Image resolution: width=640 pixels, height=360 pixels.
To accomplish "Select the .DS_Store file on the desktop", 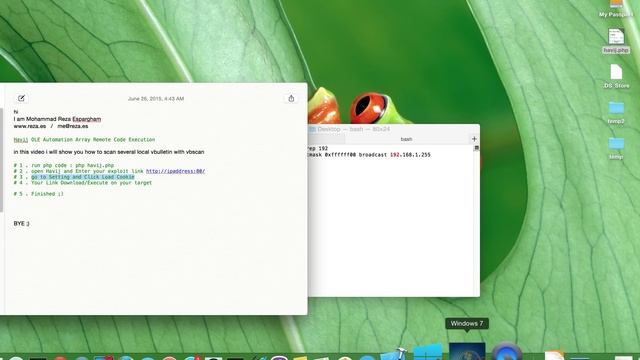I will [x=616, y=76].
